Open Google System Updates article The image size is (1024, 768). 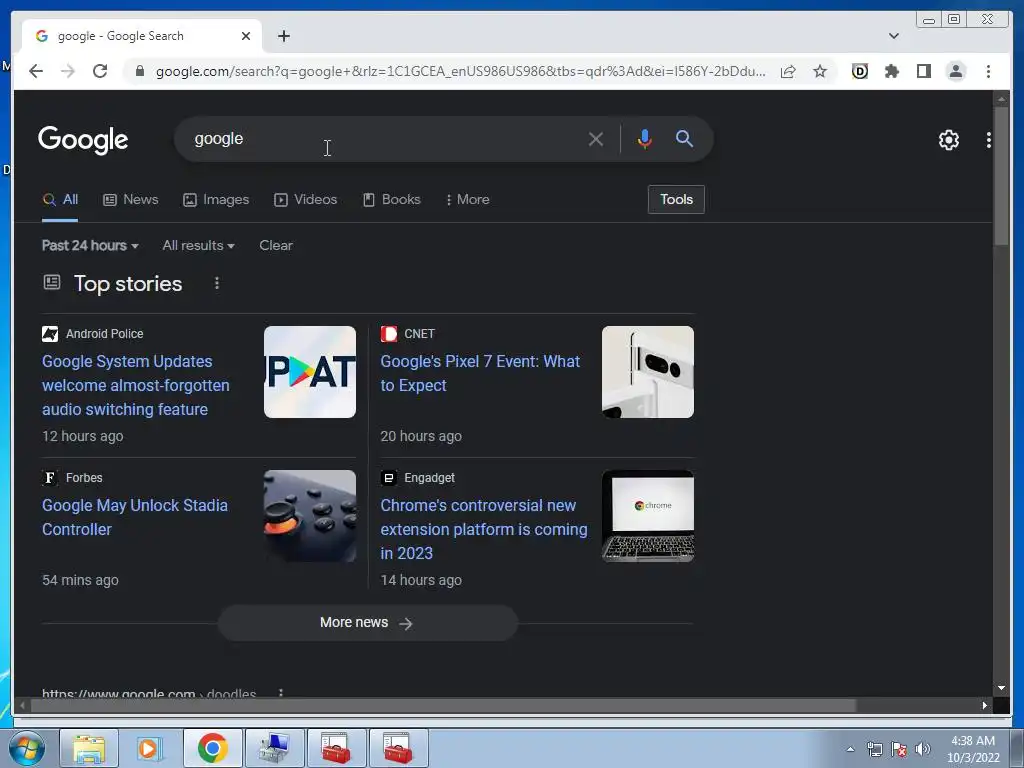[135, 385]
